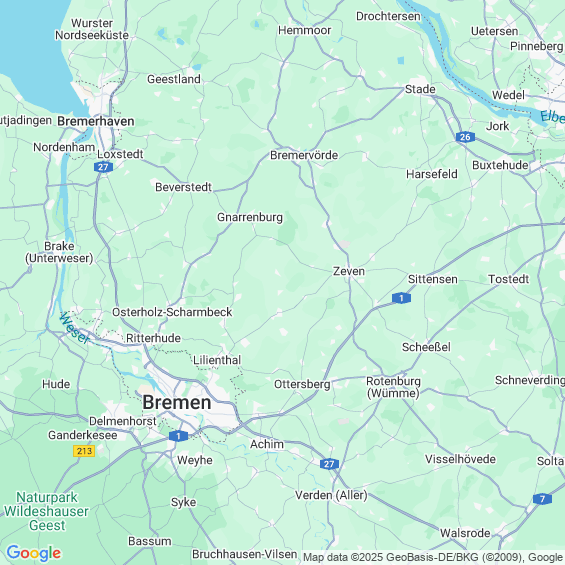Image resolution: width=565 pixels, height=565 pixels.
Task: Click the A26 highway shield near Jork
Action: [x=465, y=137]
